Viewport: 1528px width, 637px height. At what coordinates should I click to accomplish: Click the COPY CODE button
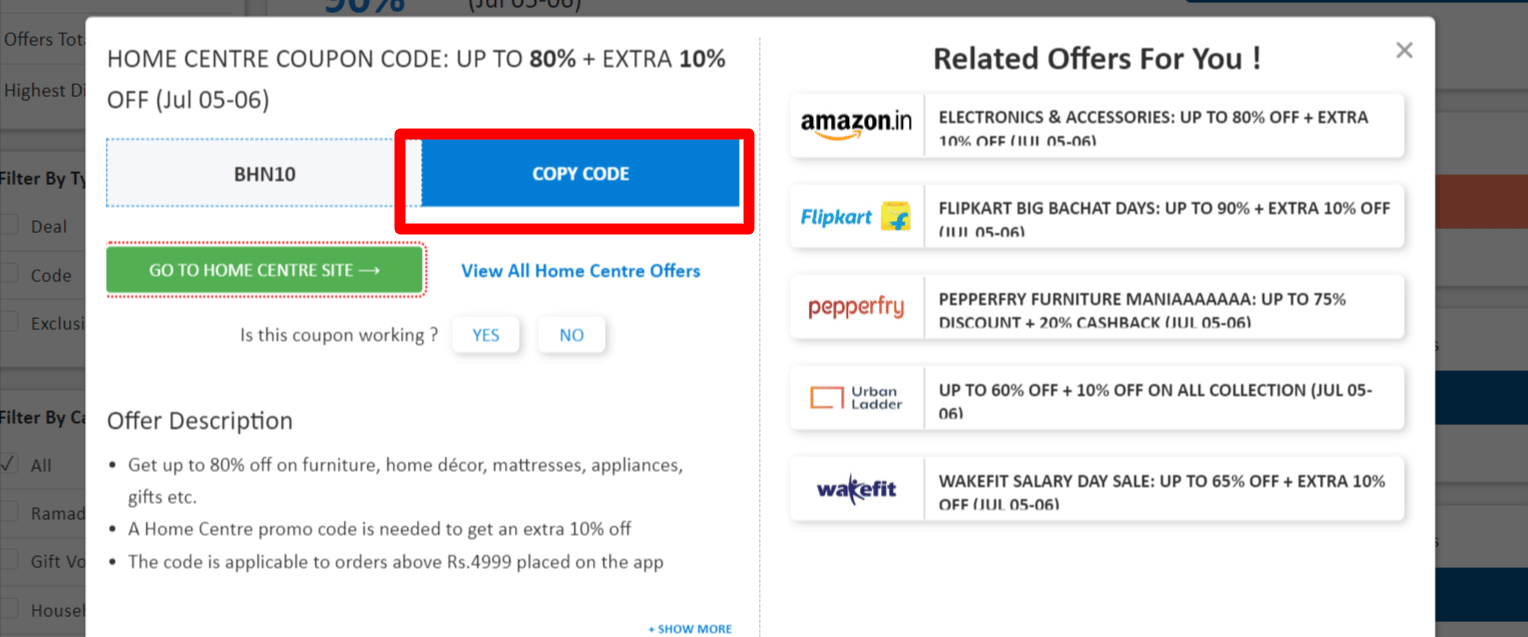tap(580, 173)
